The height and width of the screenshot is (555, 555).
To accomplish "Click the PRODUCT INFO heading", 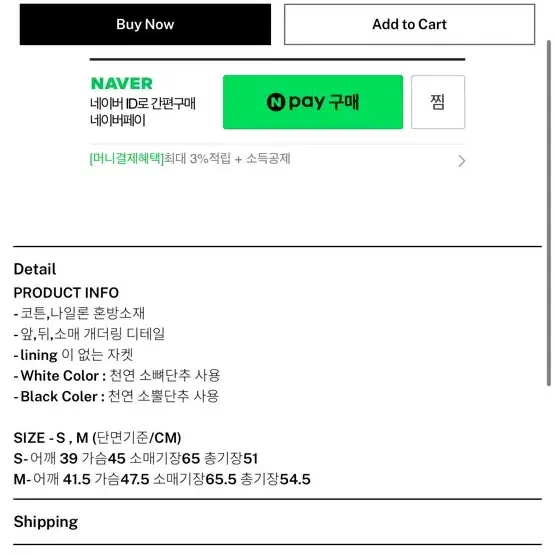I will pyautogui.click(x=66, y=293).
